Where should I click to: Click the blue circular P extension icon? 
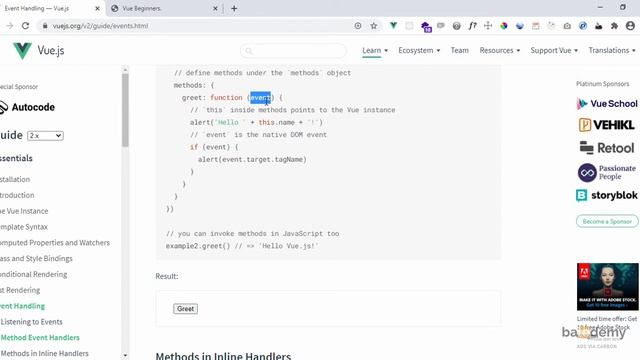click(583, 26)
